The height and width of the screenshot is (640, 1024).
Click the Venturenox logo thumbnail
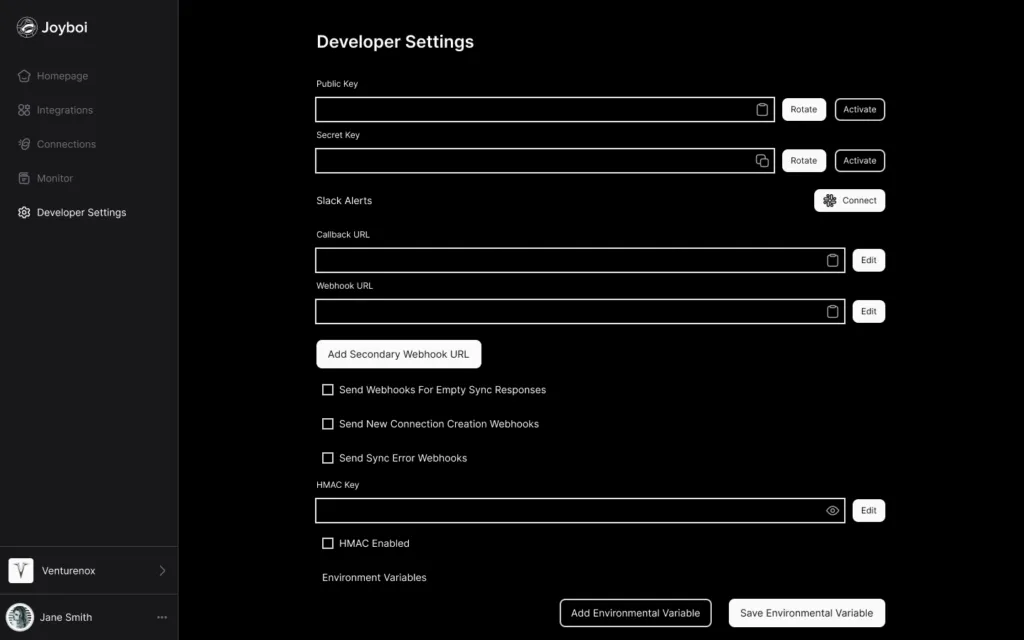tap(21, 570)
